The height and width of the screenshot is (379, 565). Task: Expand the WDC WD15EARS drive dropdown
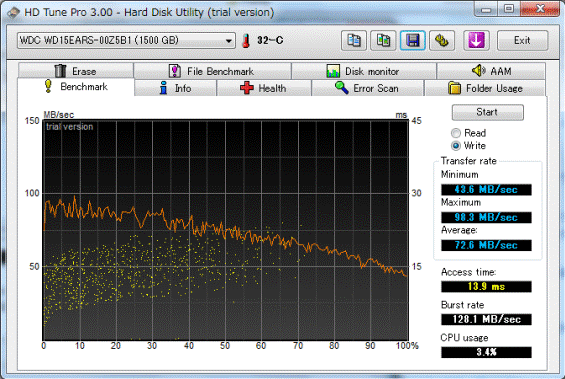coord(126,40)
